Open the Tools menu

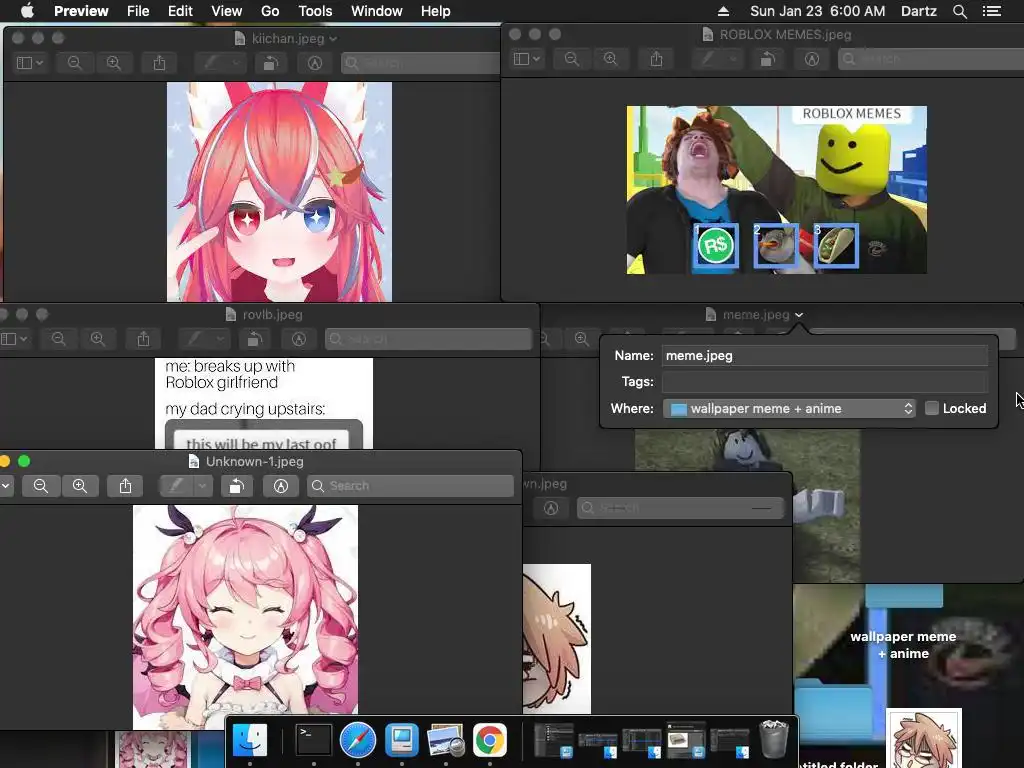[315, 11]
